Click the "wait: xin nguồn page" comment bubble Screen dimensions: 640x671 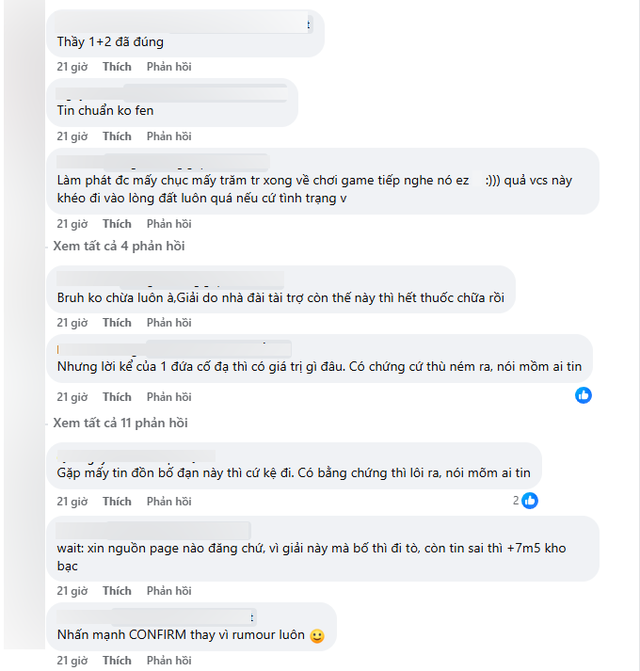pyautogui.click(x=322, y=557)
